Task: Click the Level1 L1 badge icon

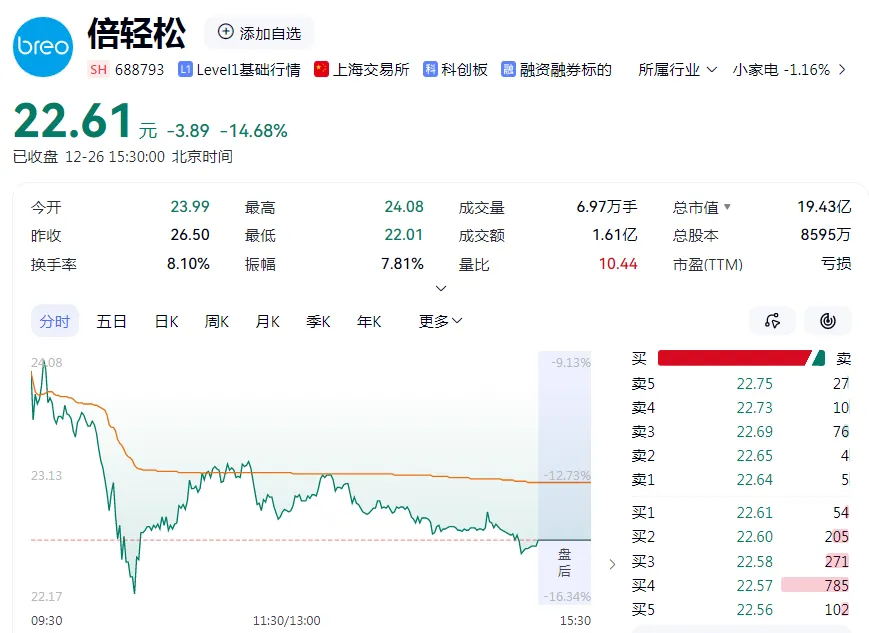Action: (x=185, y=69)
